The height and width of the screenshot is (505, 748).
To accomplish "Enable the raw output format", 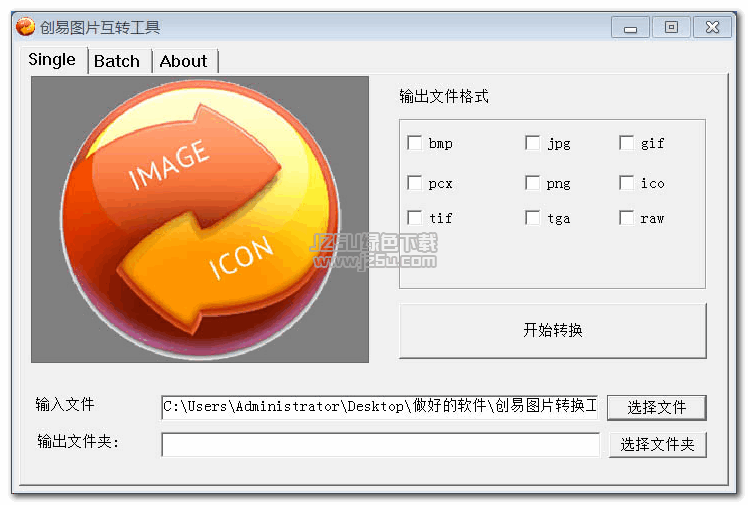I will click(626, 218).
